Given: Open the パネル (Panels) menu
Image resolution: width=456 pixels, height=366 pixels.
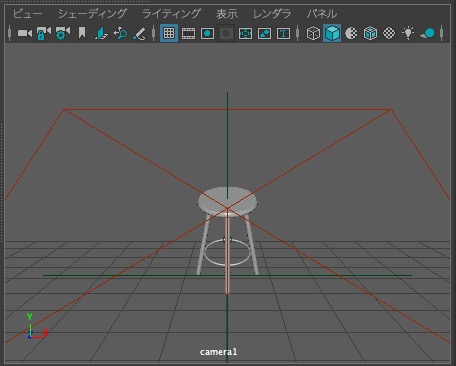Looking at the screenshot, I should [322, 14].
